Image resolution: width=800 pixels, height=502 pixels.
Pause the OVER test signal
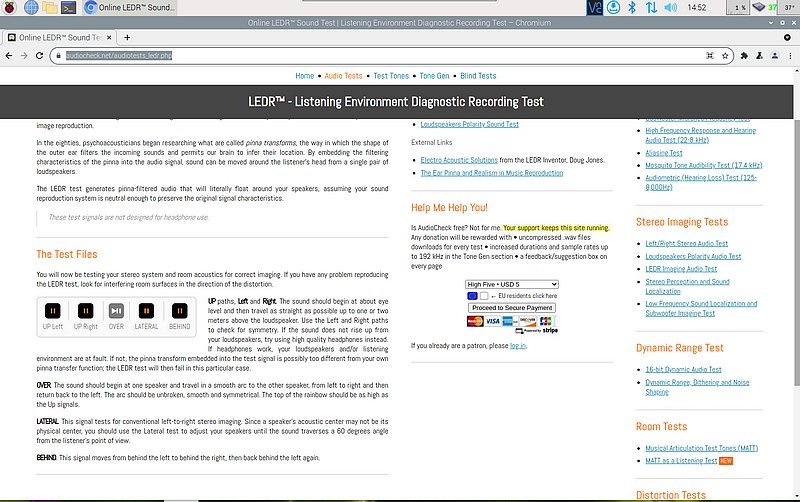click(x=116, y=311)
